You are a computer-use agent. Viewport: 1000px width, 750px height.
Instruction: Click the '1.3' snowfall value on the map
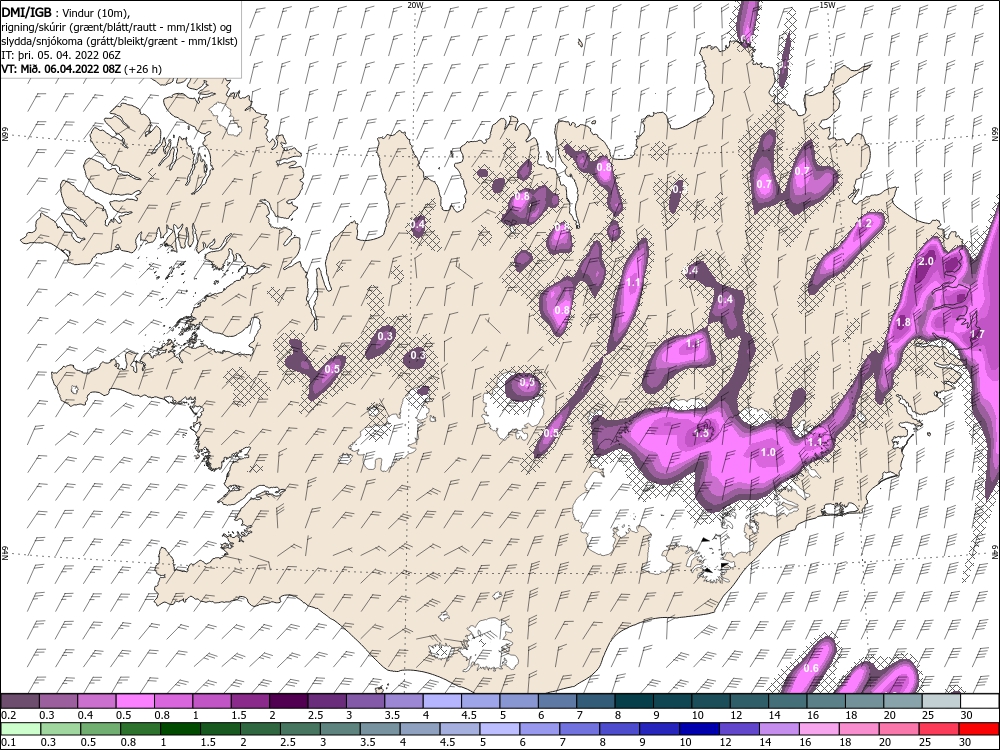click(701, 433)
